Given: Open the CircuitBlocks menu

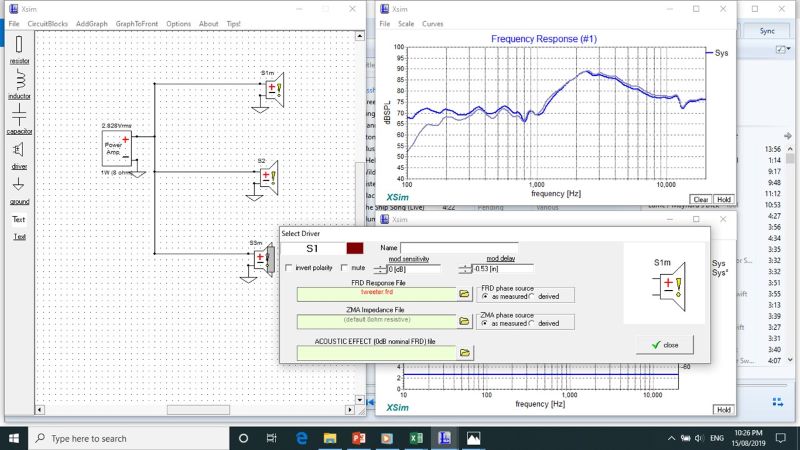Looking at the screenshot, I should [x=47, y=24].
